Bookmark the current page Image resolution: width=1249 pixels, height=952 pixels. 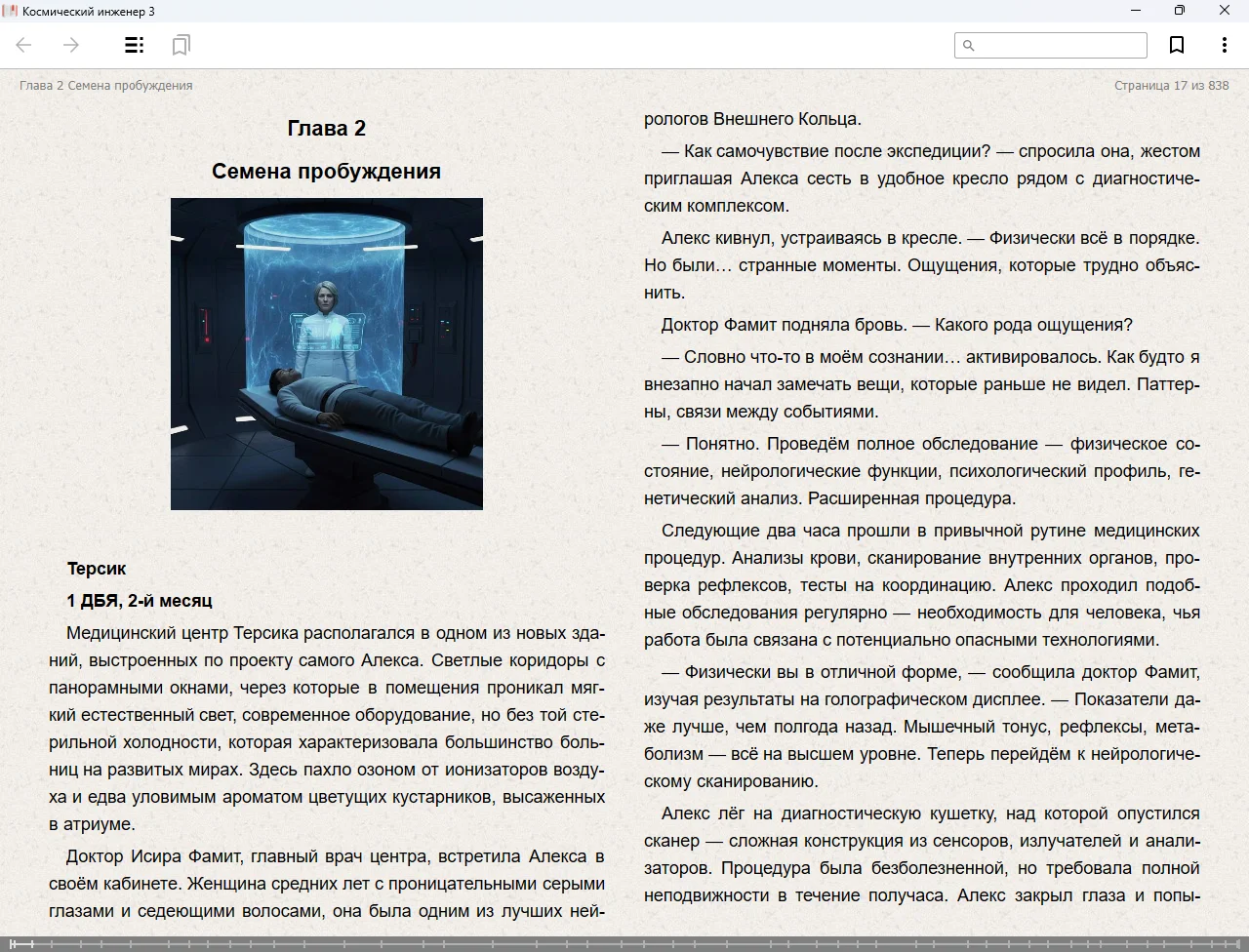point(1177,45)
